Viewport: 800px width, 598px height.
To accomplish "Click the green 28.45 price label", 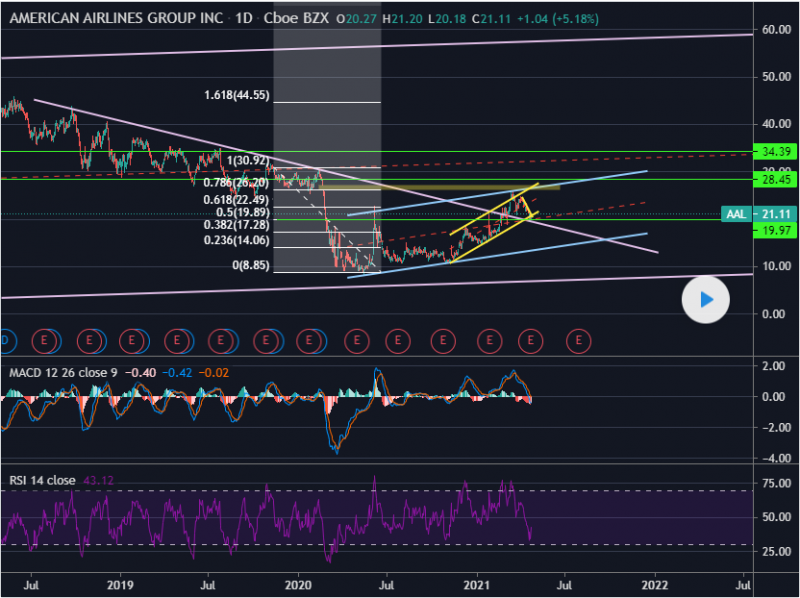I will pos(777,180).
